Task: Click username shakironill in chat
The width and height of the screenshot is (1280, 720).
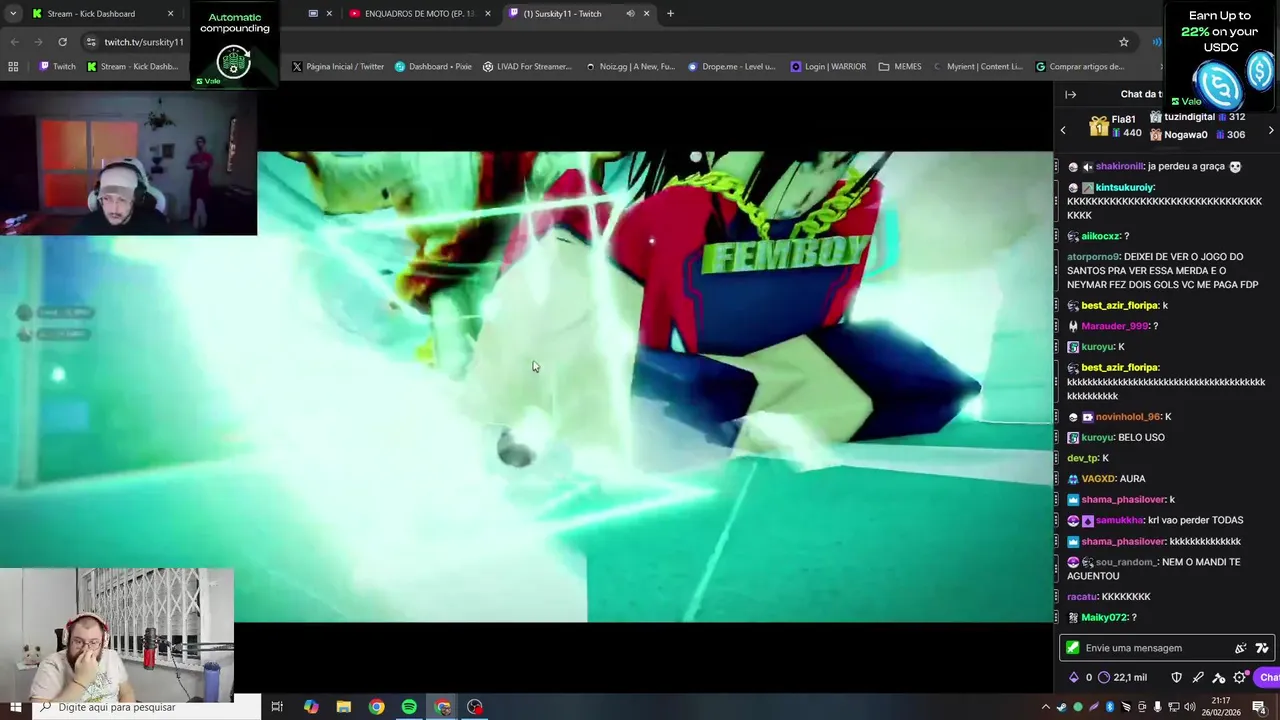Action: click(1119, 167)
